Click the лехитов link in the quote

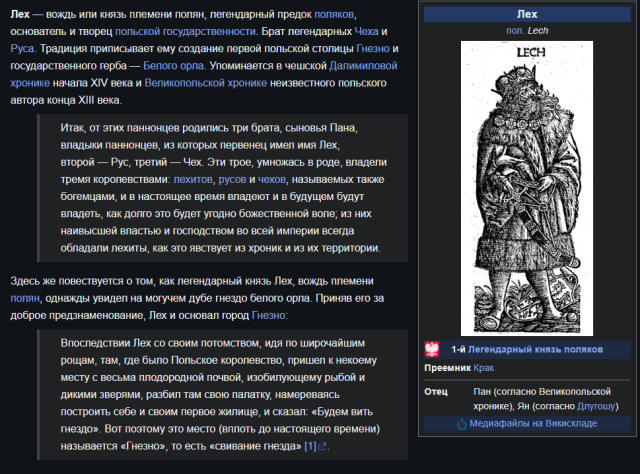(x=193, y=179)
